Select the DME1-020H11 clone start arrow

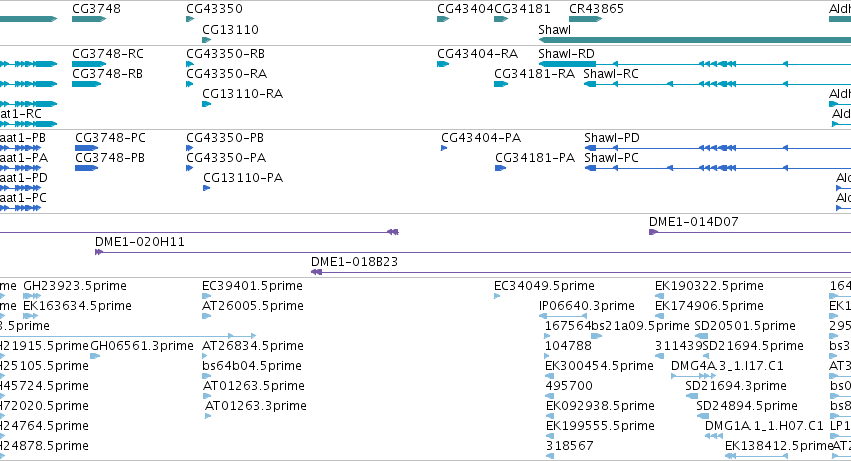tap(99, 252)
